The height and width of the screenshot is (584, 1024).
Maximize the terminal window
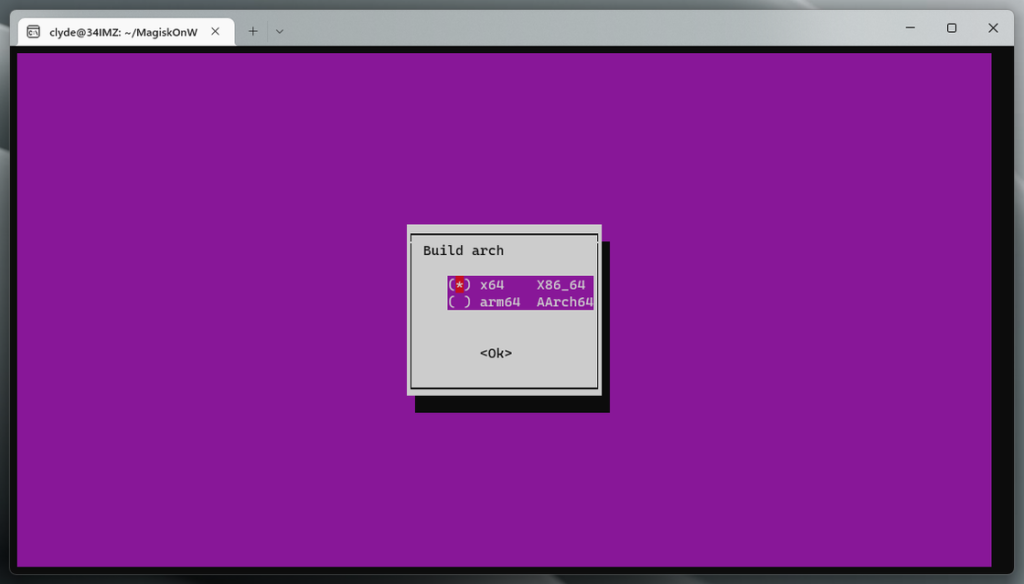pos(951,28)
